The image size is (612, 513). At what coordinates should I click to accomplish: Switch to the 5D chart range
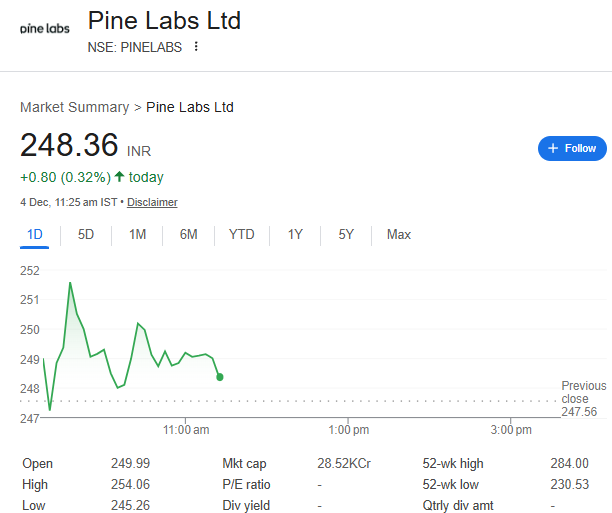pos(86,235)
